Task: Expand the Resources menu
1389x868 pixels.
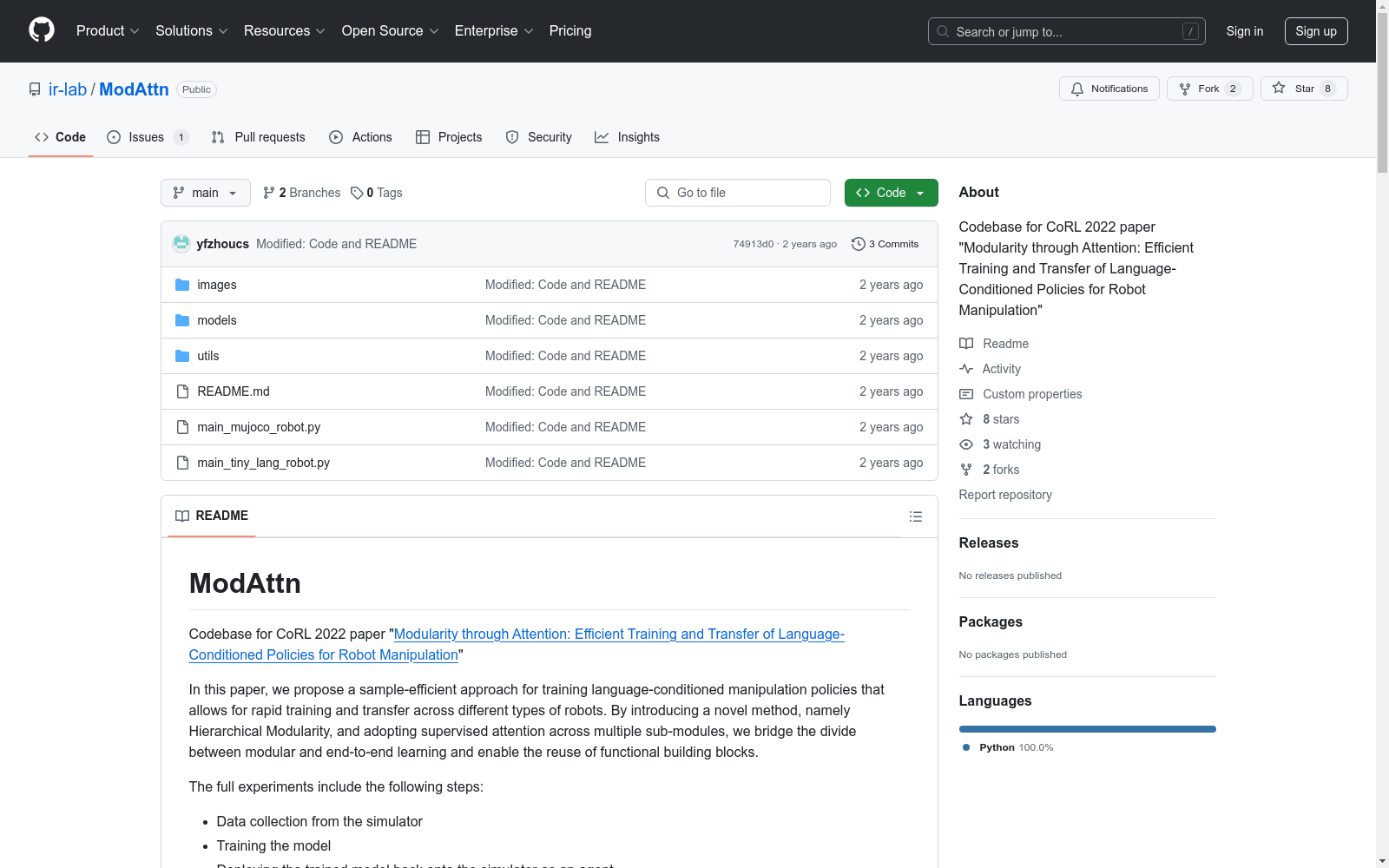Action: coord(284,30)
